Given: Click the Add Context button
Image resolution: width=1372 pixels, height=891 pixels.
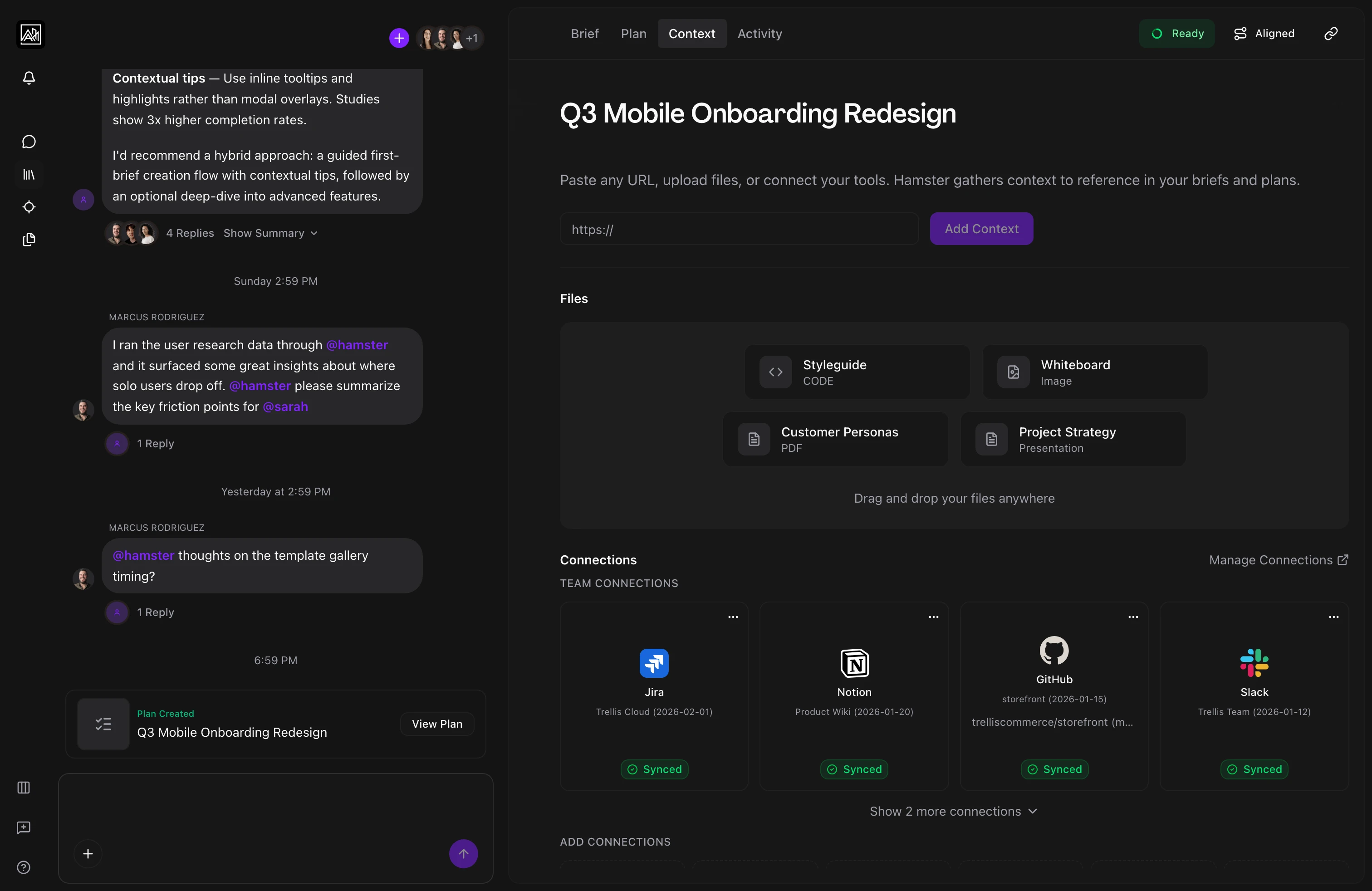Looking at the screenshot, I should coord(981,229).
